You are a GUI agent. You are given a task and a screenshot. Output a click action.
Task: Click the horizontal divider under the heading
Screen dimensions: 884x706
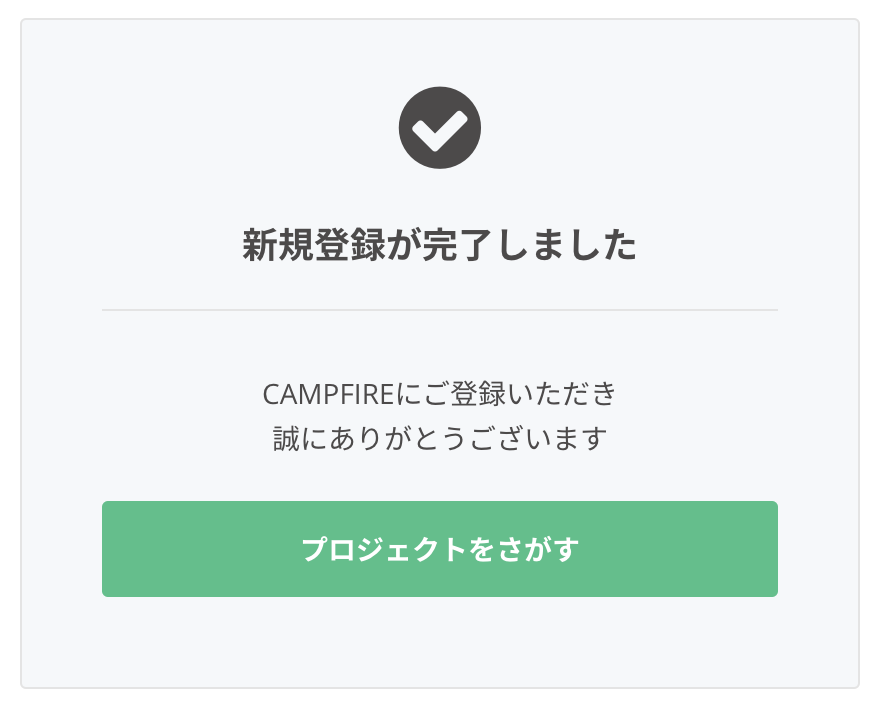coord(440,310)
